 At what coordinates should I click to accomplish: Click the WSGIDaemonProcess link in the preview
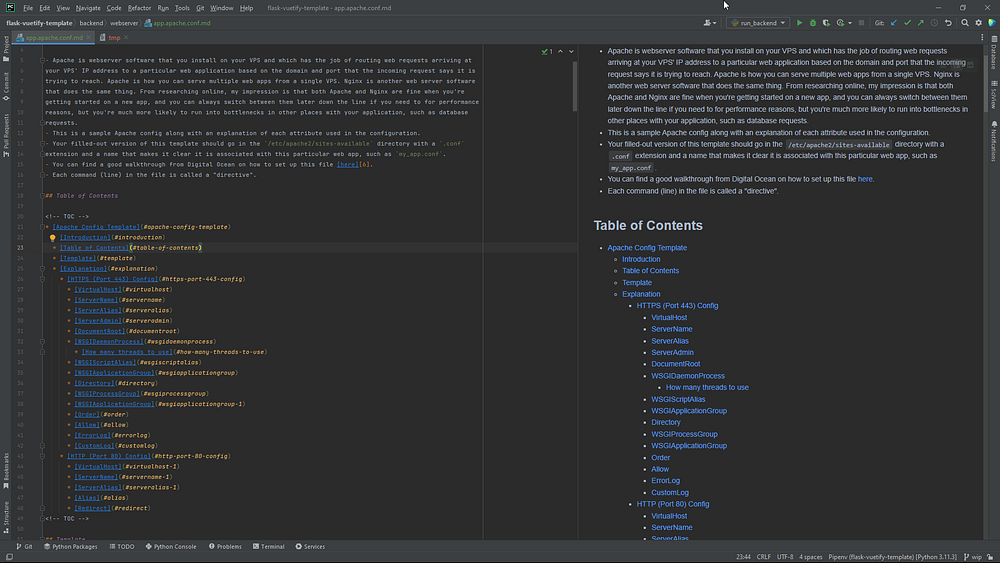688,376
